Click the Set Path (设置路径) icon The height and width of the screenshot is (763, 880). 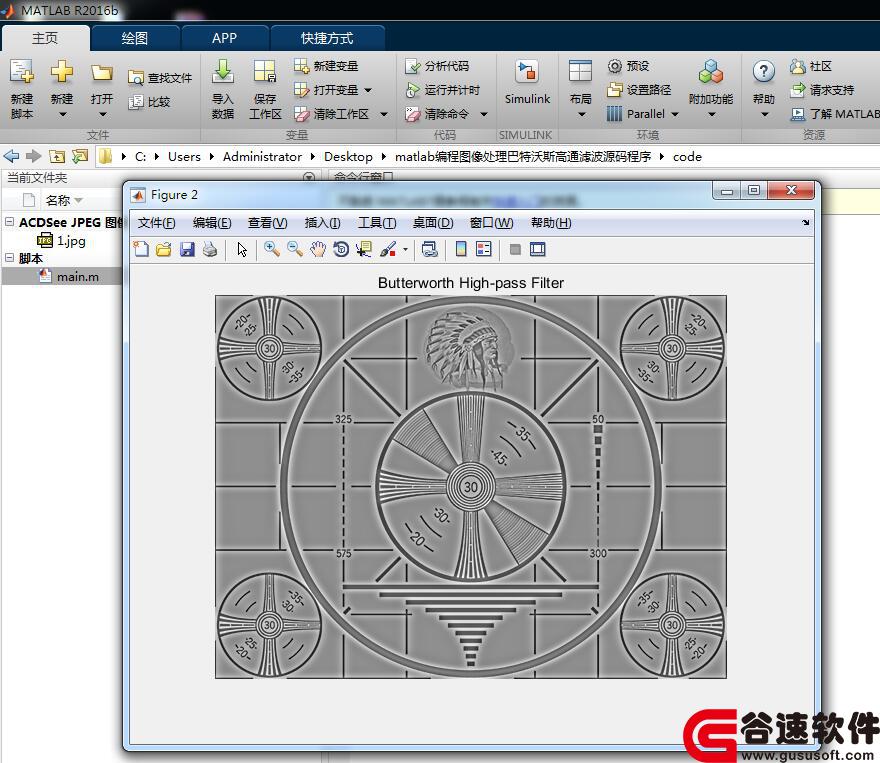pyautogui.click(x=615, y=90)
